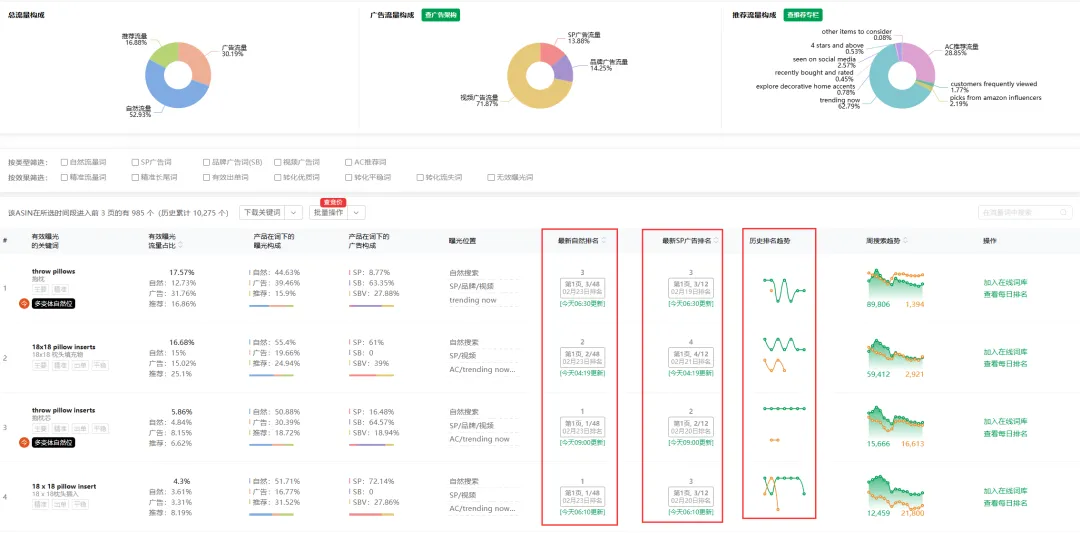Click the keyword text 18x18 pillow inserts

[63, 346]
